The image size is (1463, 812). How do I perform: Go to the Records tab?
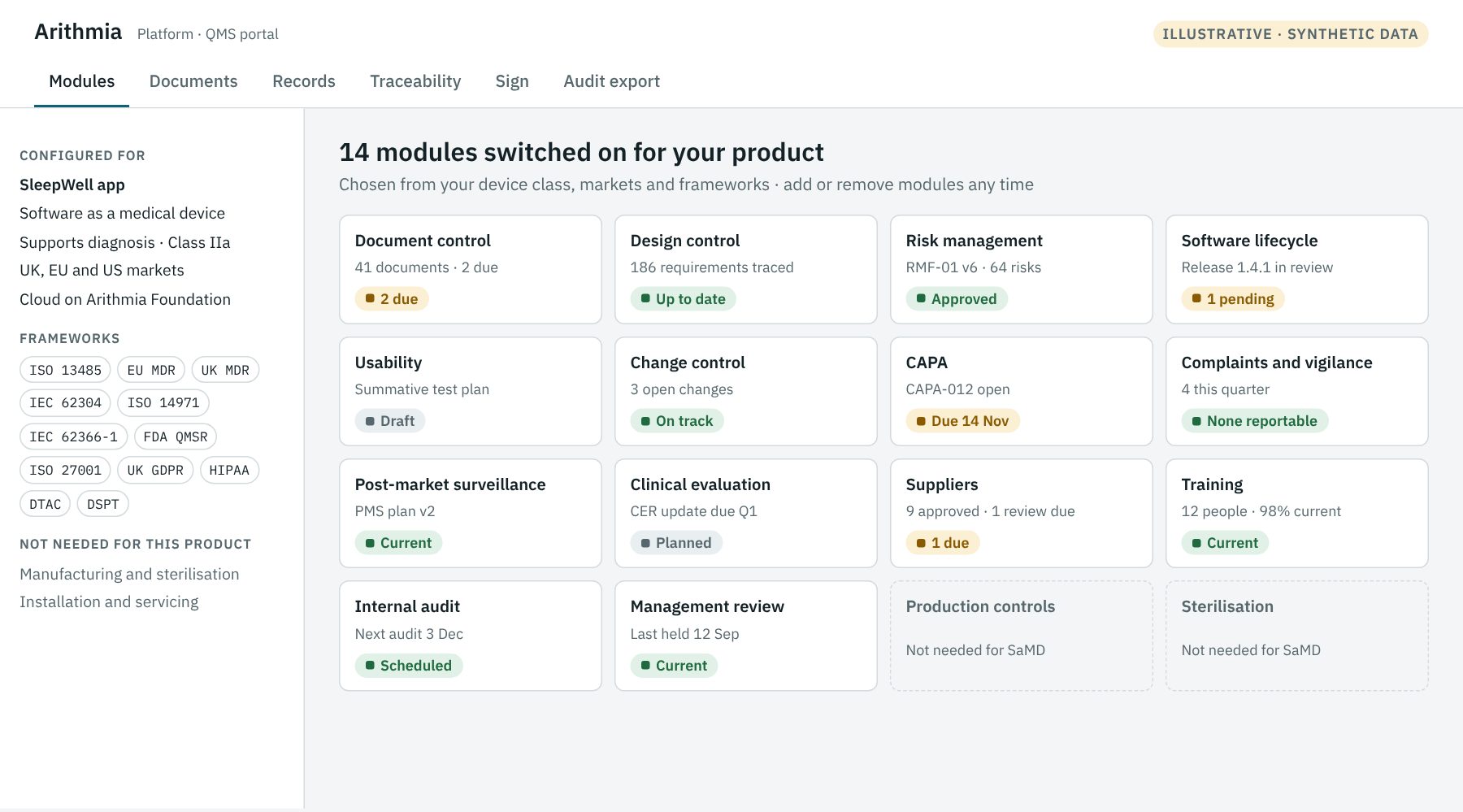pyautogui.click(x=304, y=81)
